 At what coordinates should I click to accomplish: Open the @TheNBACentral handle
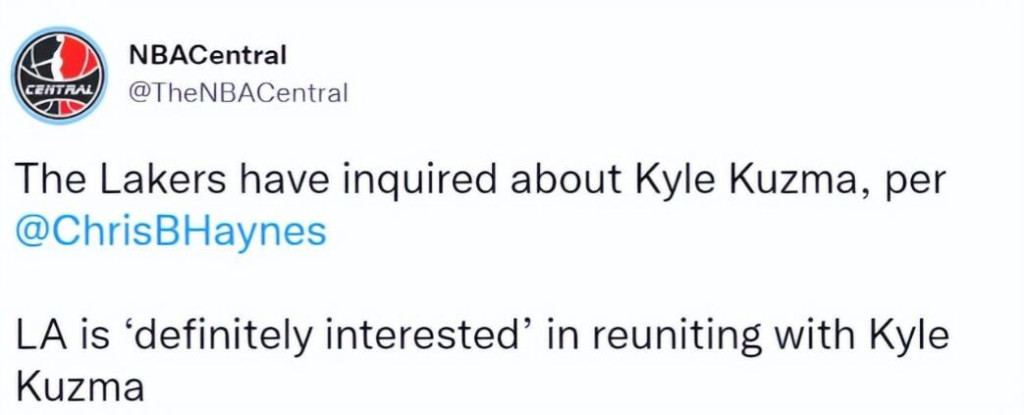tap(238, 93)
